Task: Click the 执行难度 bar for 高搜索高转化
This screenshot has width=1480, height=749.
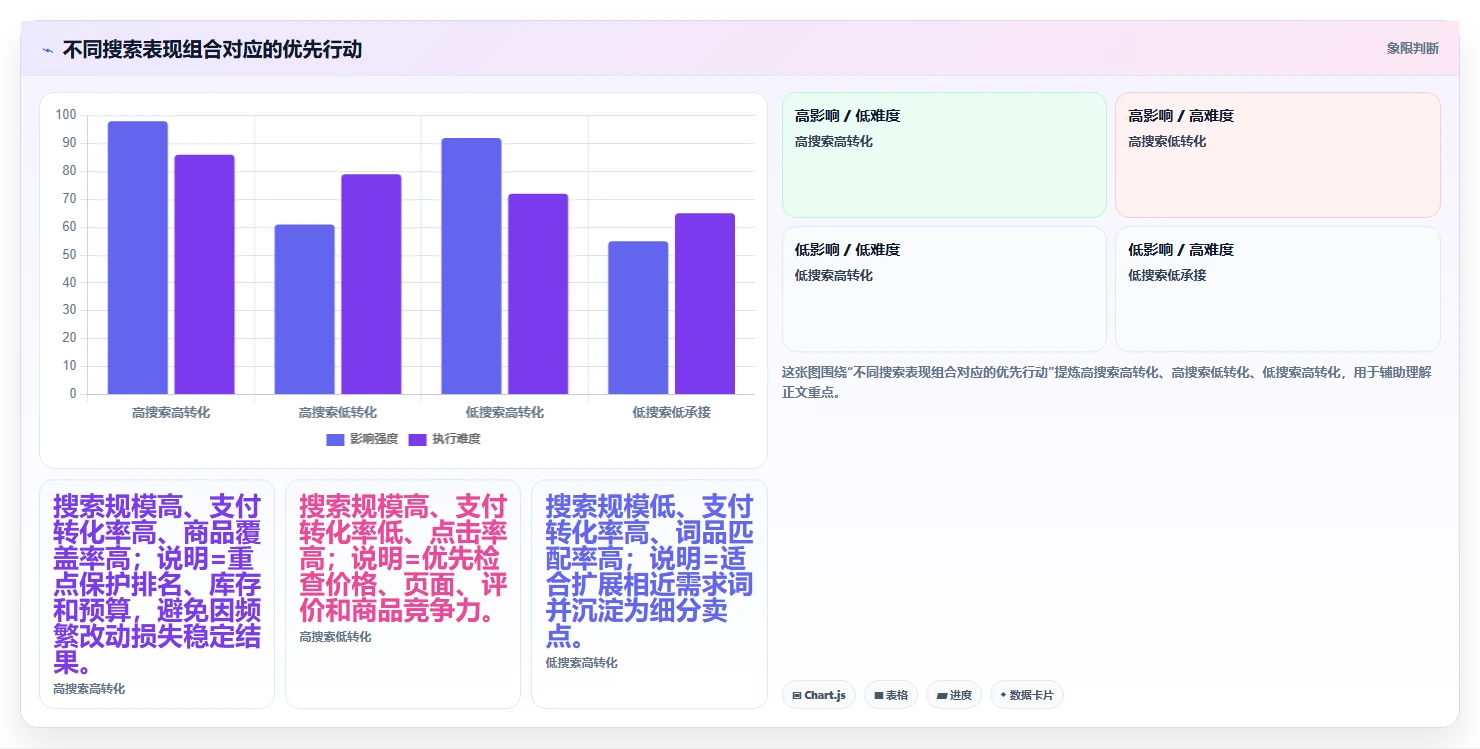Action: tap(205, 274)
